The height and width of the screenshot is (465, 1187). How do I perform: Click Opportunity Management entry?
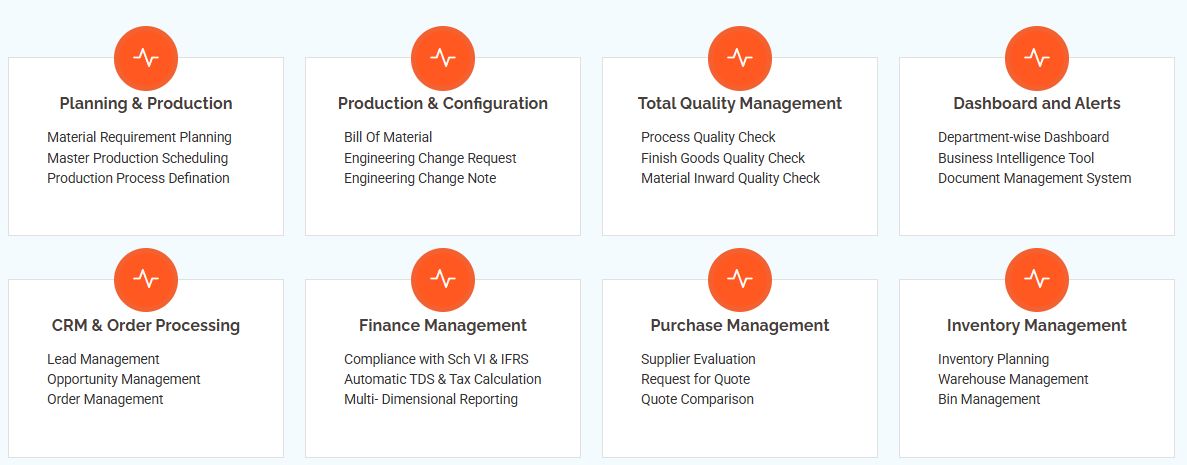coord(123,379)
